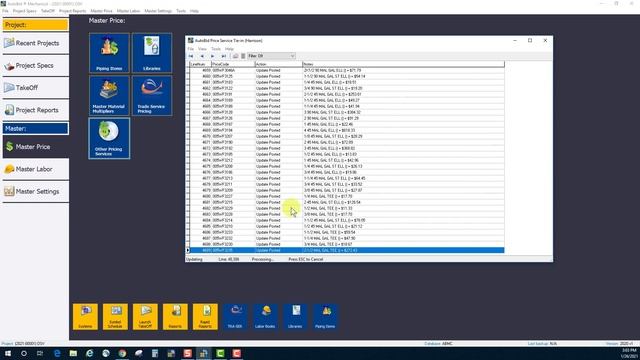Click the Labor Books shortcut tile
The height and width of the screenshot is (360, 640).
(x=265, y=316)
